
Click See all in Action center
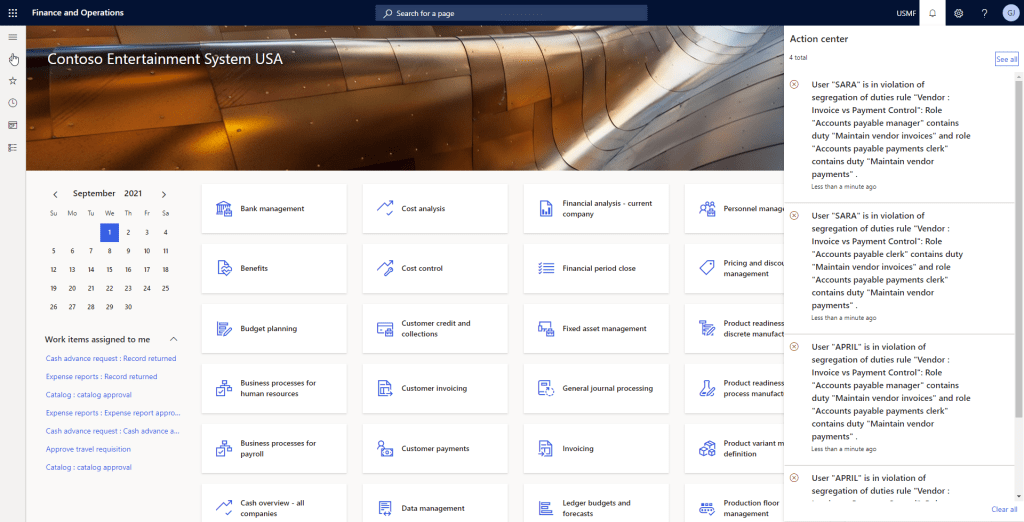point(1006,60)
